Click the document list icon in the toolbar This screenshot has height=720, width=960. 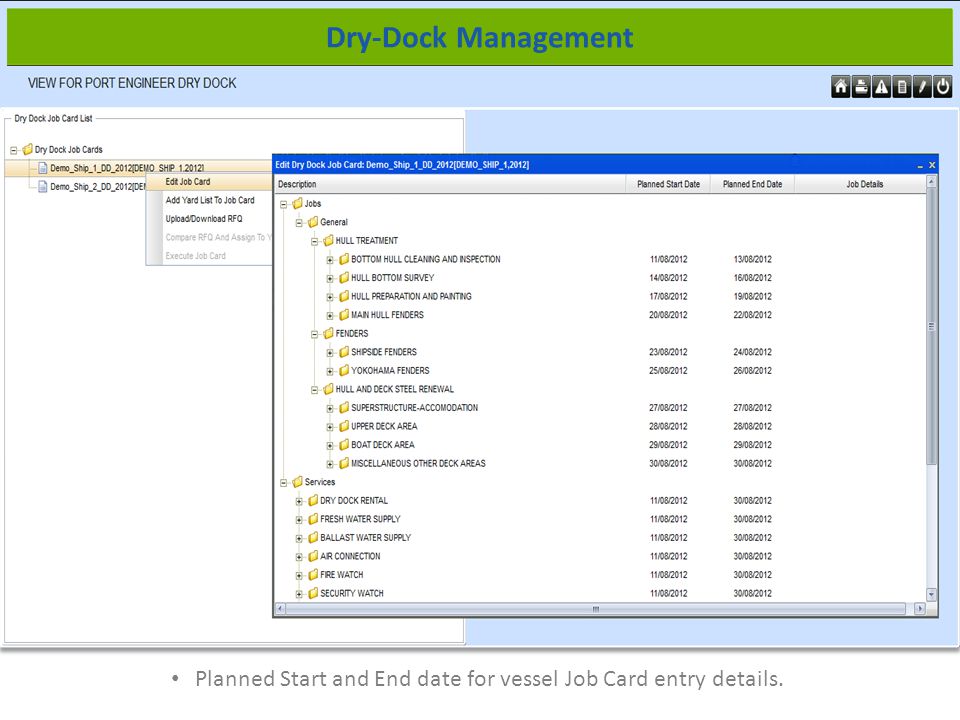(901, 87)
